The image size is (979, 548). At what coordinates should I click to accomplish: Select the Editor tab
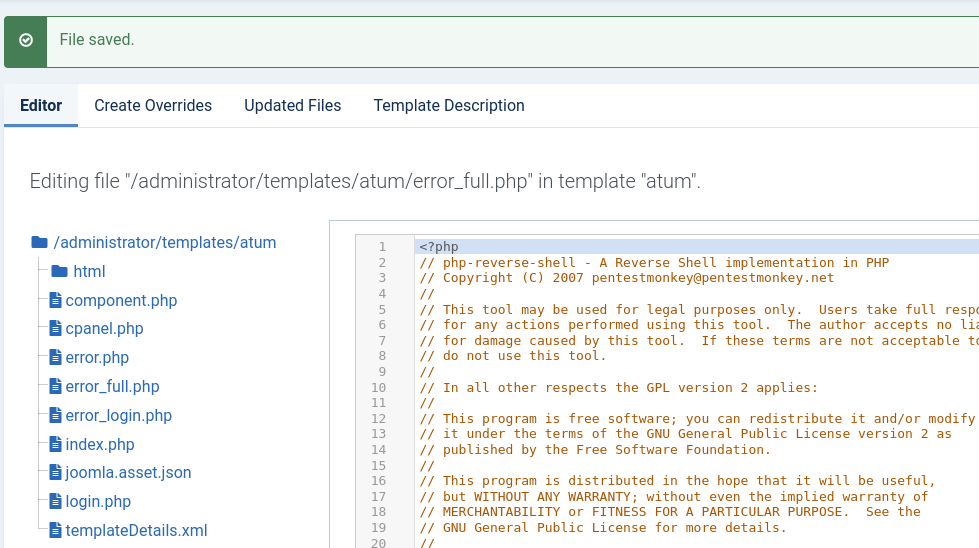point(41,105)
